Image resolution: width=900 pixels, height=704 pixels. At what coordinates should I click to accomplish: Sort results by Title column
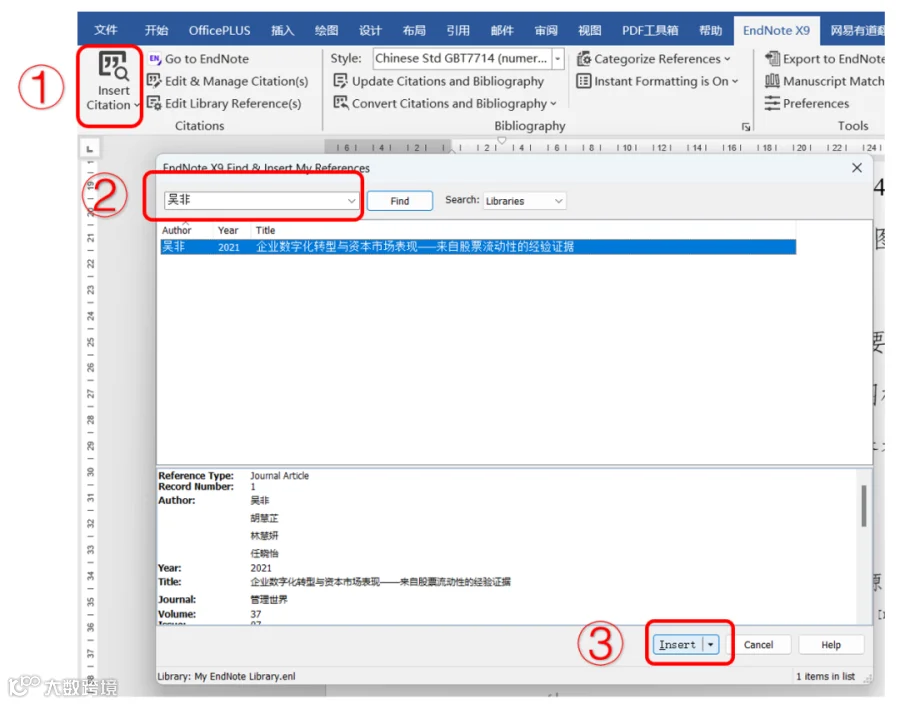[x=265, y=230]
